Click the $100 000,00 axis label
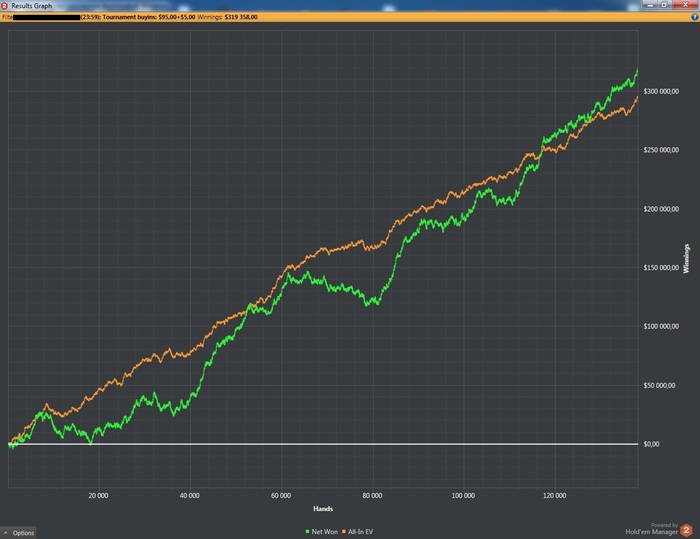The height and width of the screenshot is (539, 700). pos(661,326)
